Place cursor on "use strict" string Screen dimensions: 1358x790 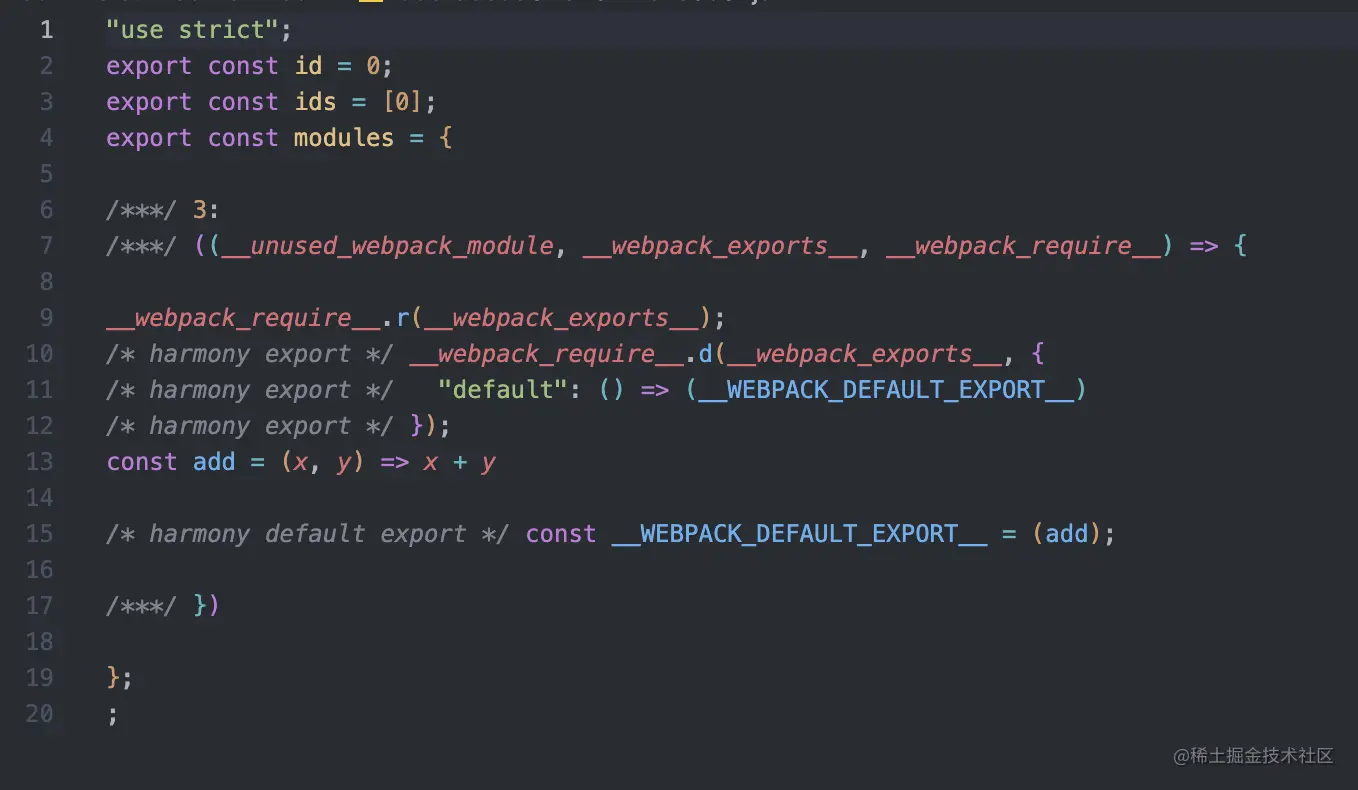tap(191, 30)
